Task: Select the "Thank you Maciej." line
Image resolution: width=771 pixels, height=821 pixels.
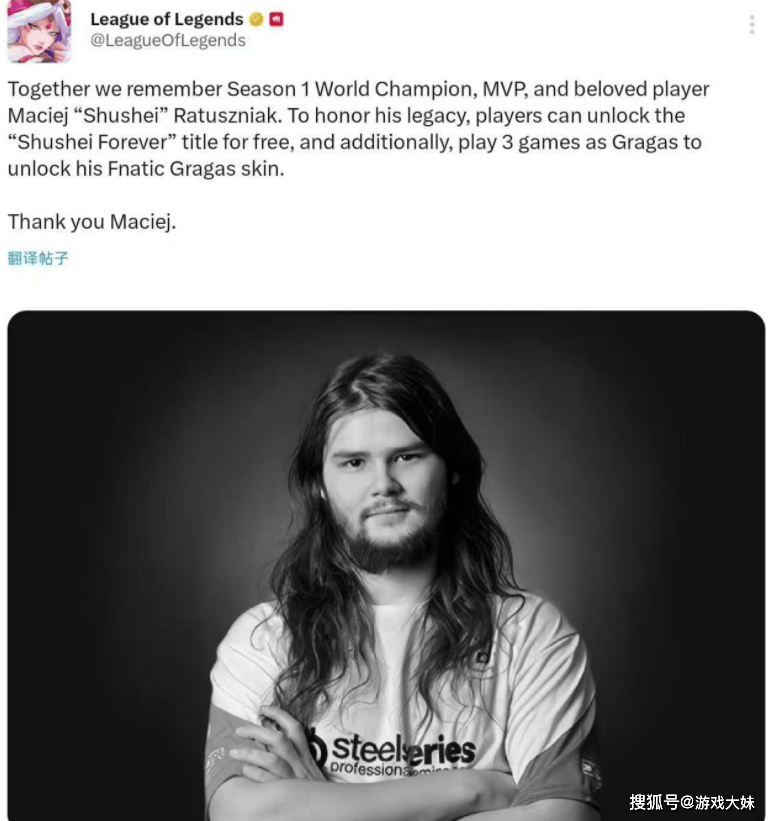Action: click(x=92, y=221)
